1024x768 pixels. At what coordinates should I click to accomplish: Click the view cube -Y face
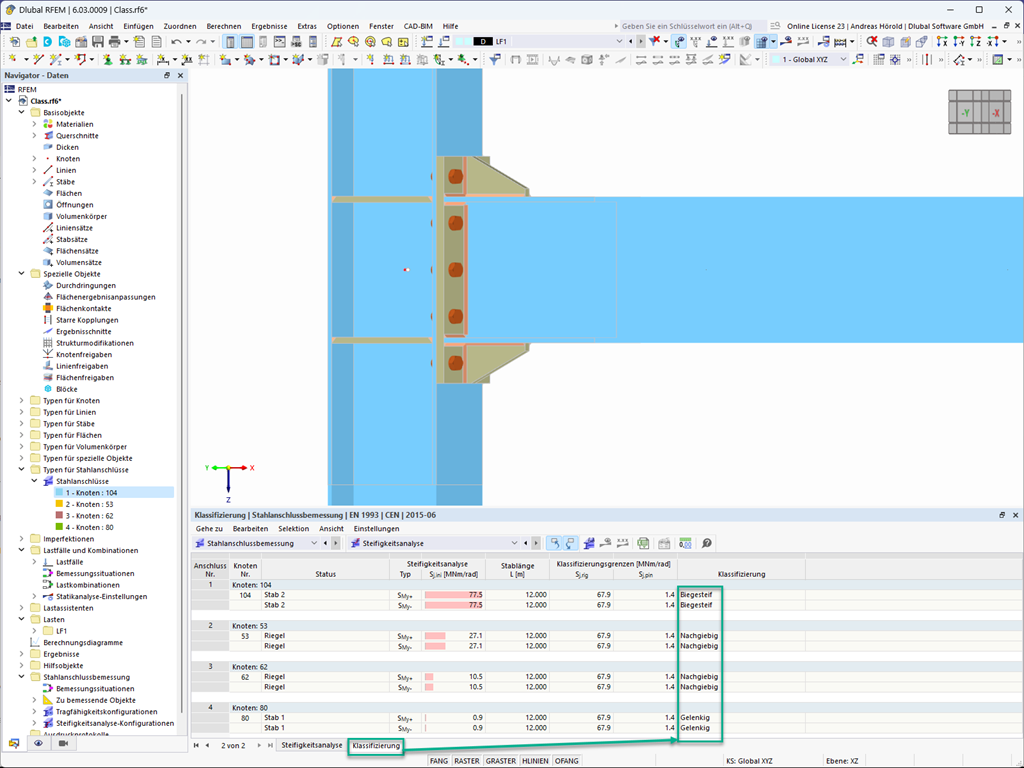(x=965, y=113)
